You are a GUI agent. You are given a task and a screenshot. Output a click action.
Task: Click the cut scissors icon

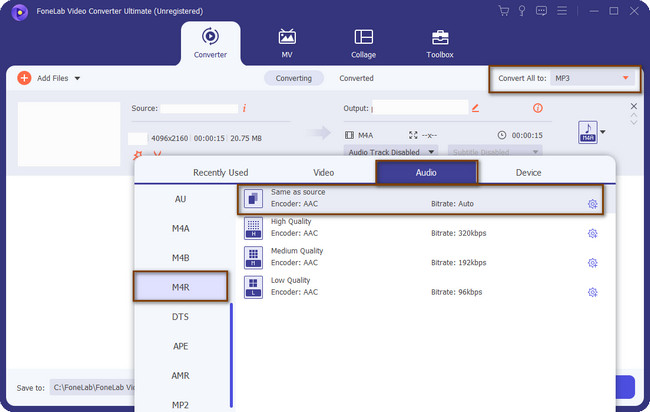pos(157,154)
